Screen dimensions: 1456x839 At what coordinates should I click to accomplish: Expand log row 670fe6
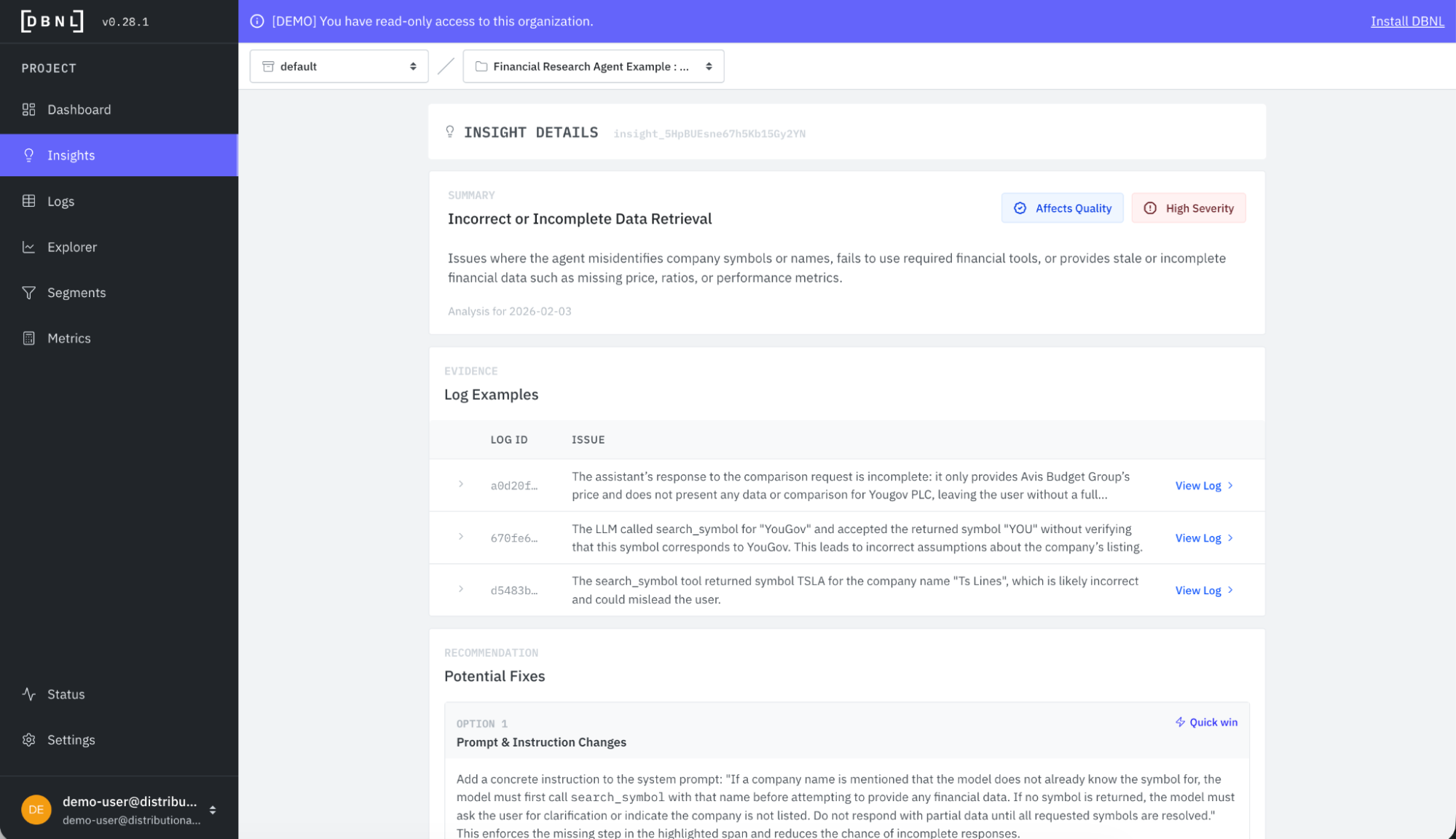click(461, 537)
